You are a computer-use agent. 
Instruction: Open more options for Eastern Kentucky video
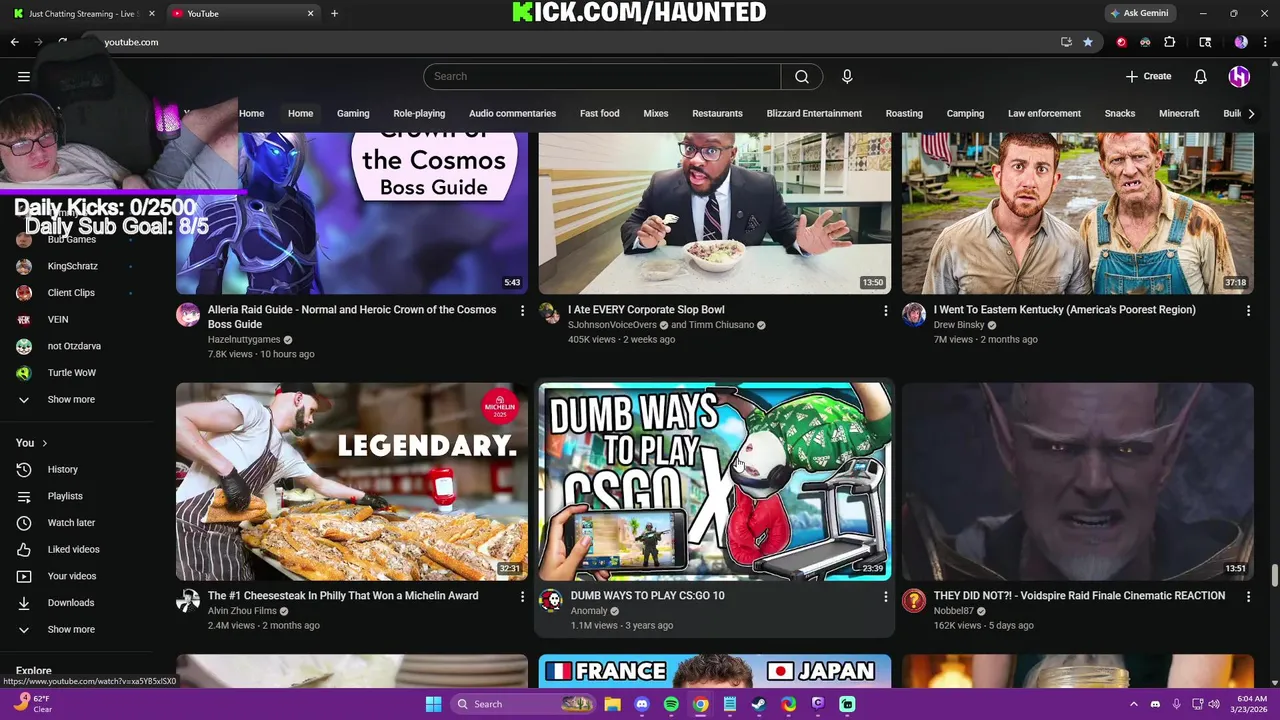[1248, 311]
